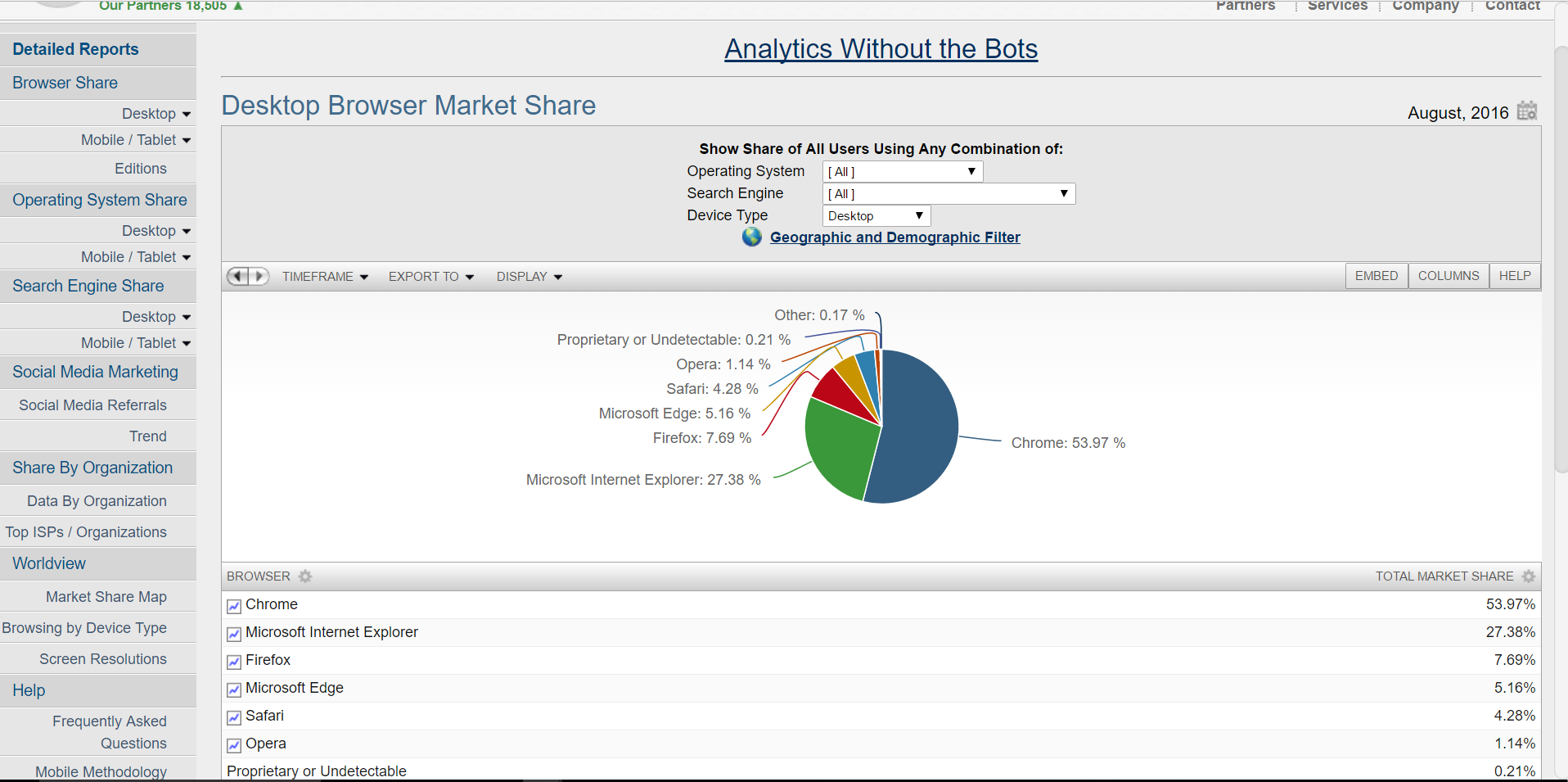The height and width of the screenshot is (782, 1568).
Task: Open the EXPORT TO menu
Action: [430, 277]
